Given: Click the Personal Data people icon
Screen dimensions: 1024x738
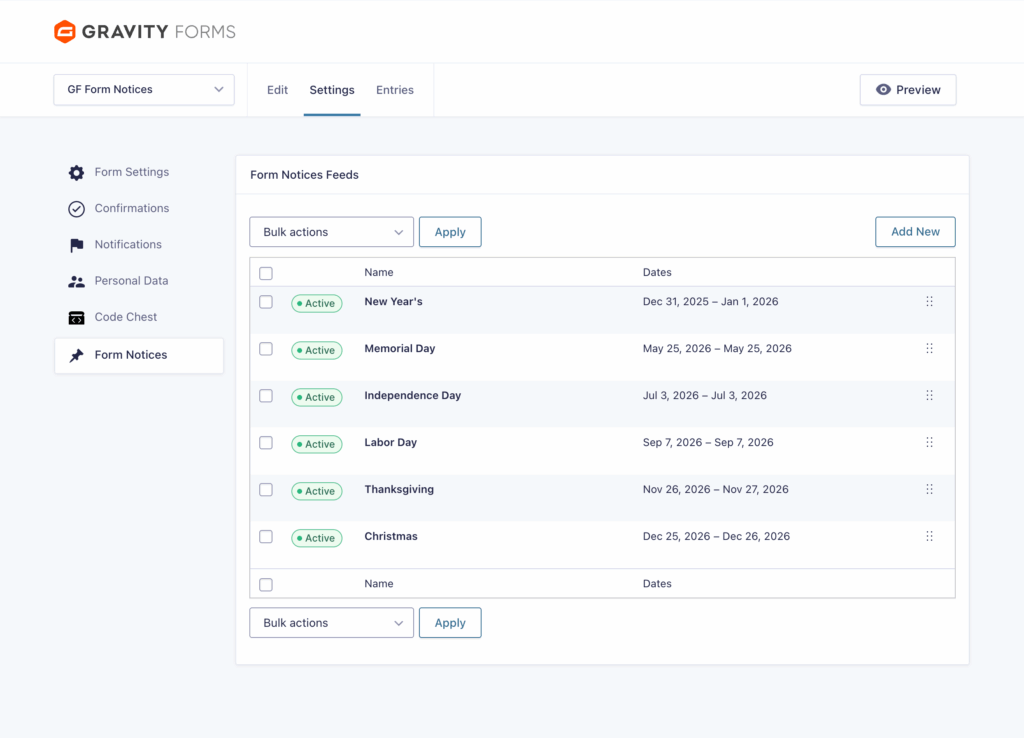Looking at the screenshot, I should click(x=76, y=281).
